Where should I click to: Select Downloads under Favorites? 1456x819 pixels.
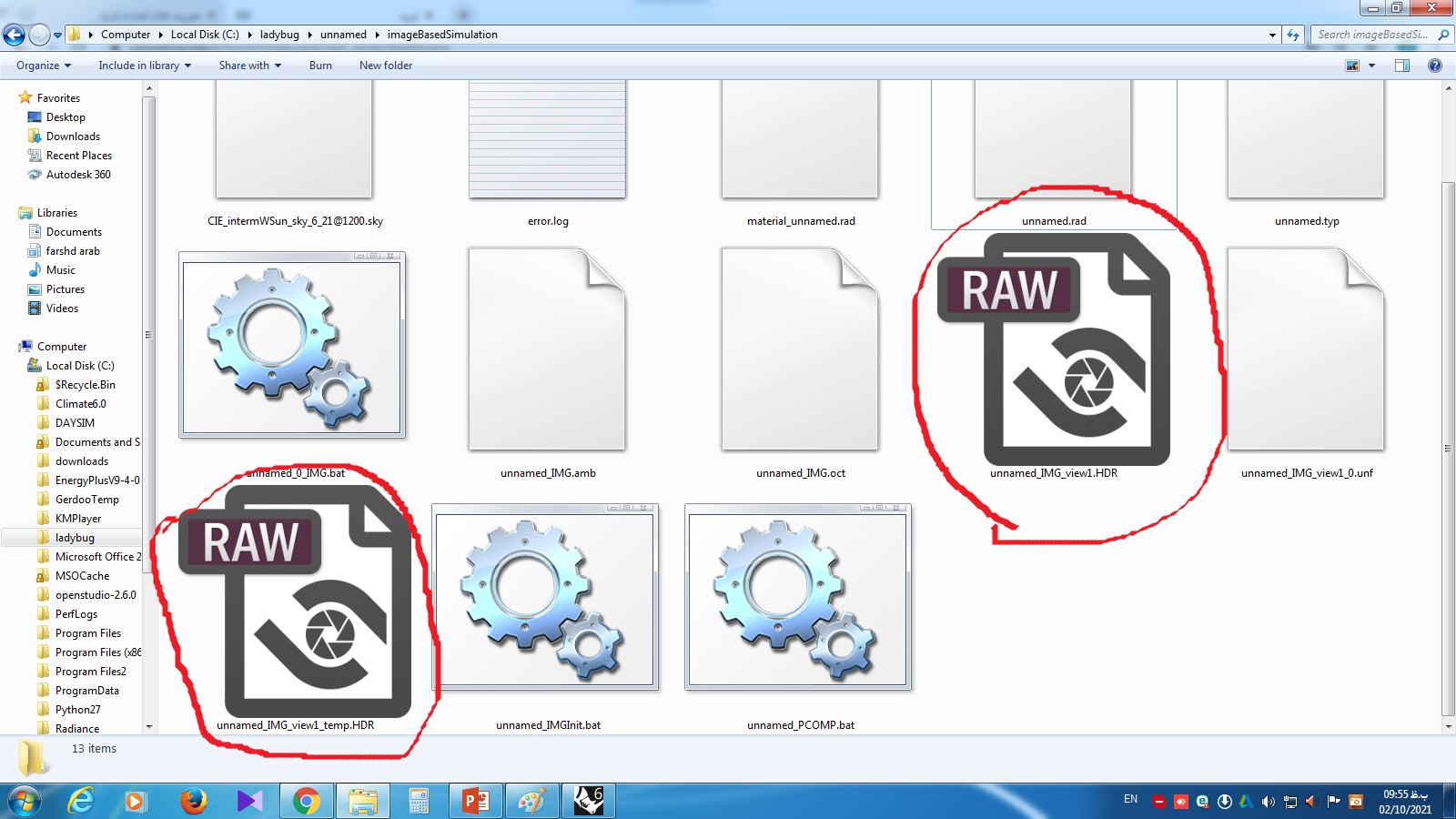coord(73,136)
